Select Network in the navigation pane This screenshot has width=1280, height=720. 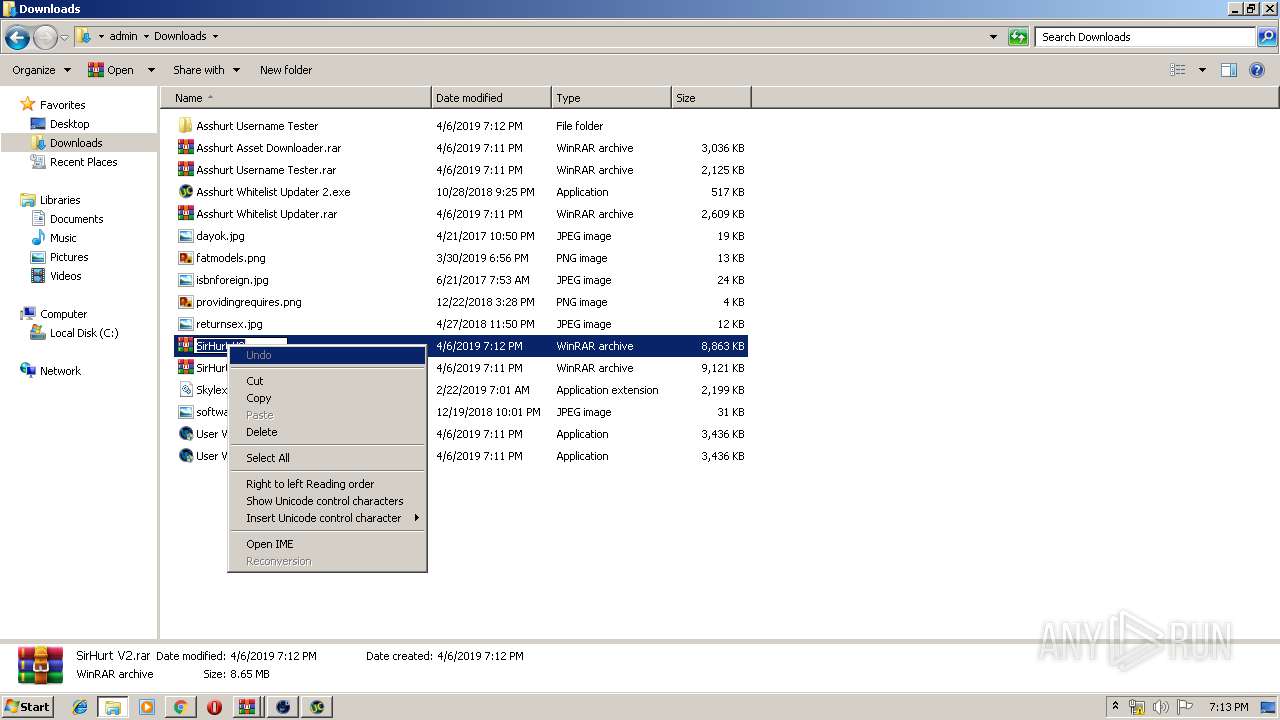[60, 371]
